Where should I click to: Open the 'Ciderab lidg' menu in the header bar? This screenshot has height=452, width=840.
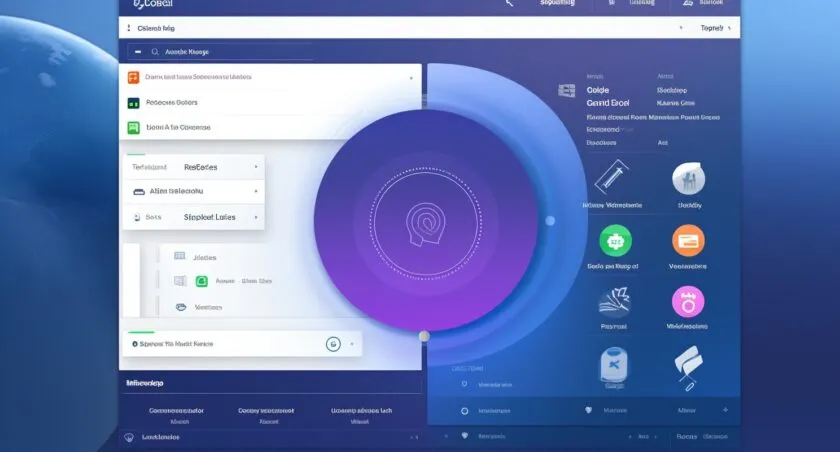pyautogui.click(x=156, y=28)
